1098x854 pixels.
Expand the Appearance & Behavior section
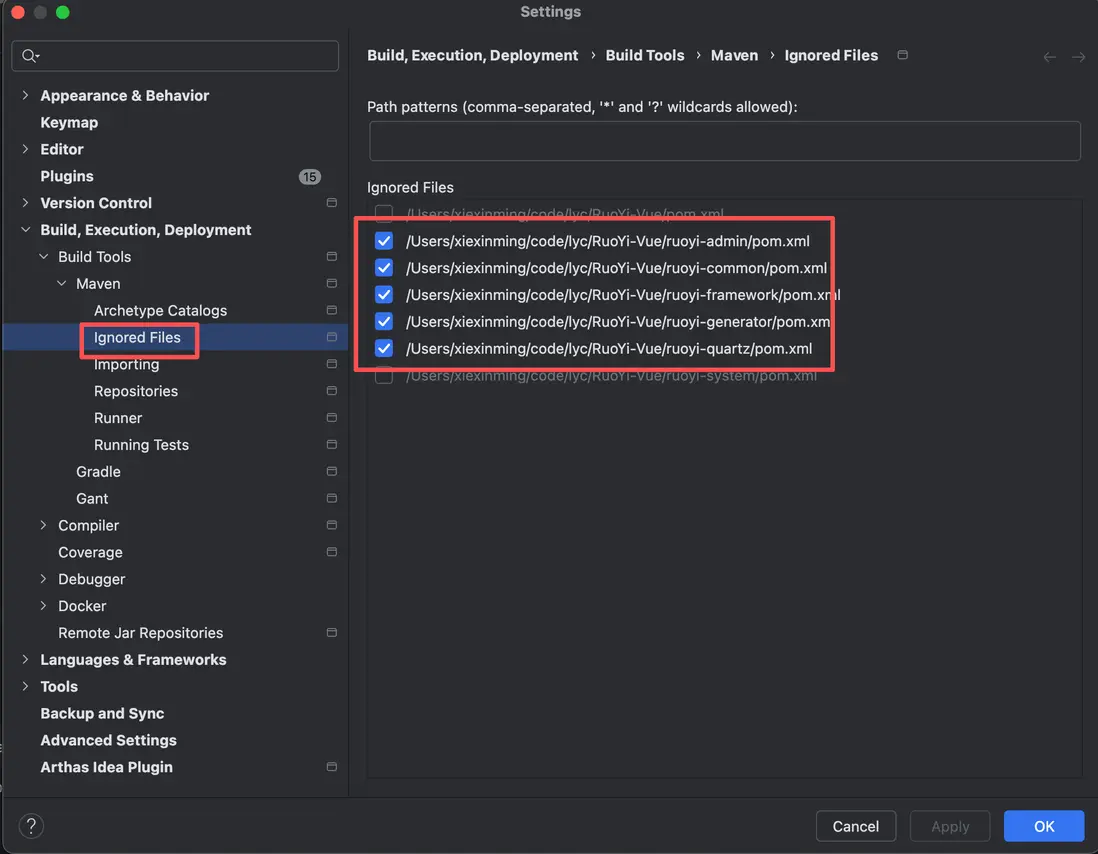(26, 96)
